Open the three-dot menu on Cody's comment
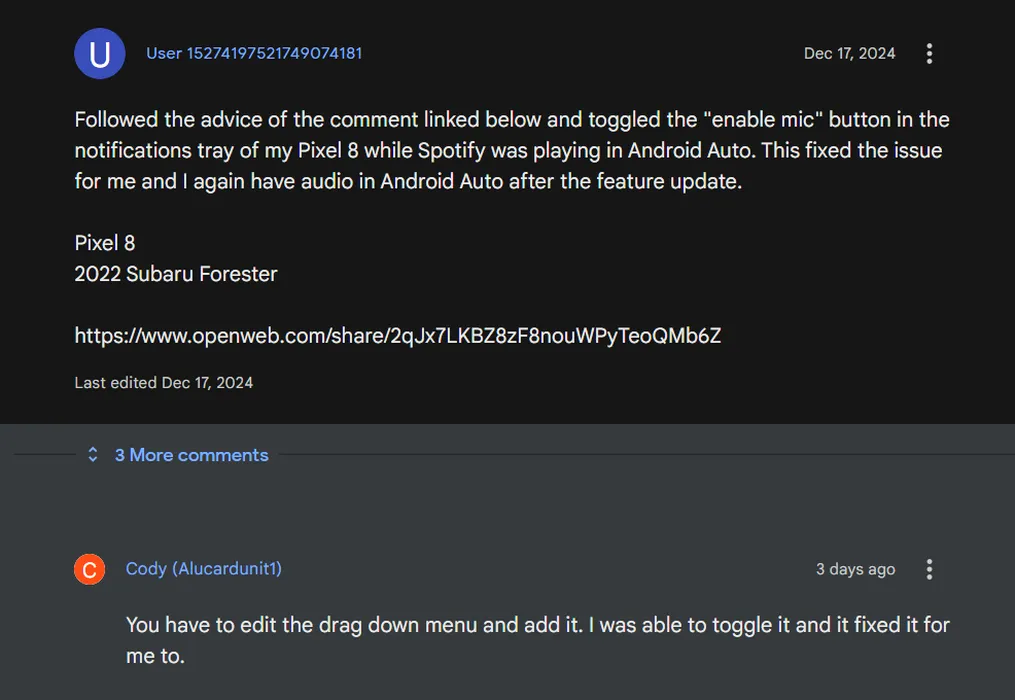The width and height of the screenshot is (1015, 700). [929, 569]
